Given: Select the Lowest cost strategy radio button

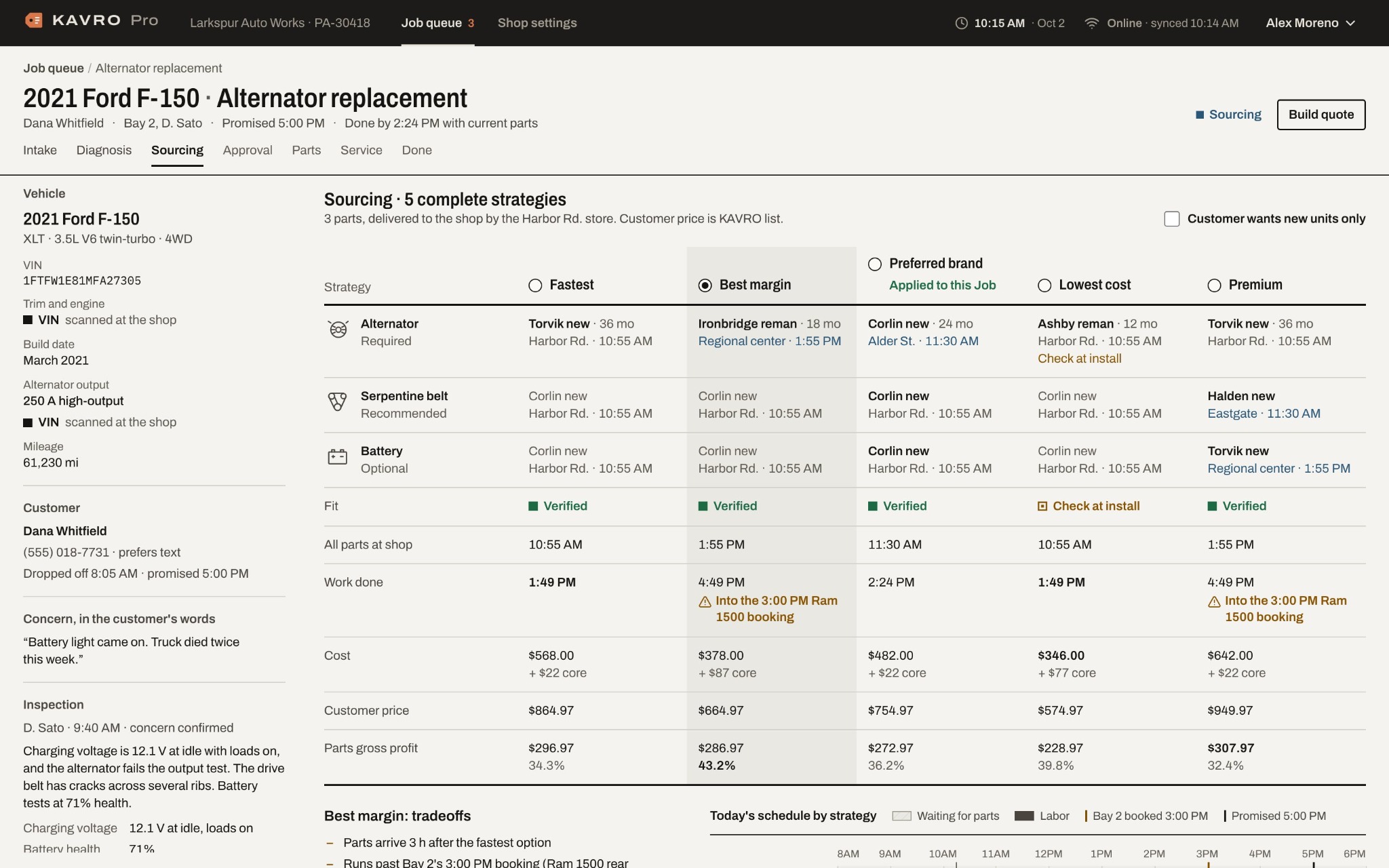Looking at the screenshot, I should pyautogui.click(x=1044, y=285).
